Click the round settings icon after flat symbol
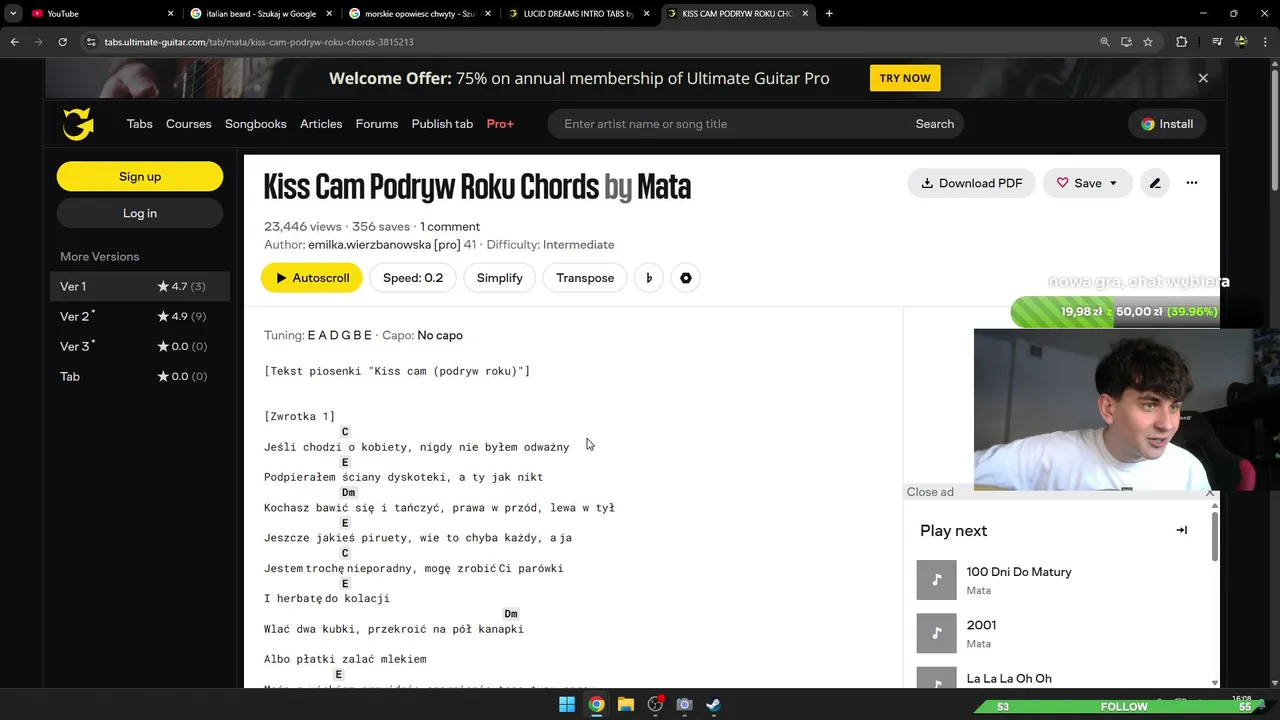1280x720 pixels. 686,278
